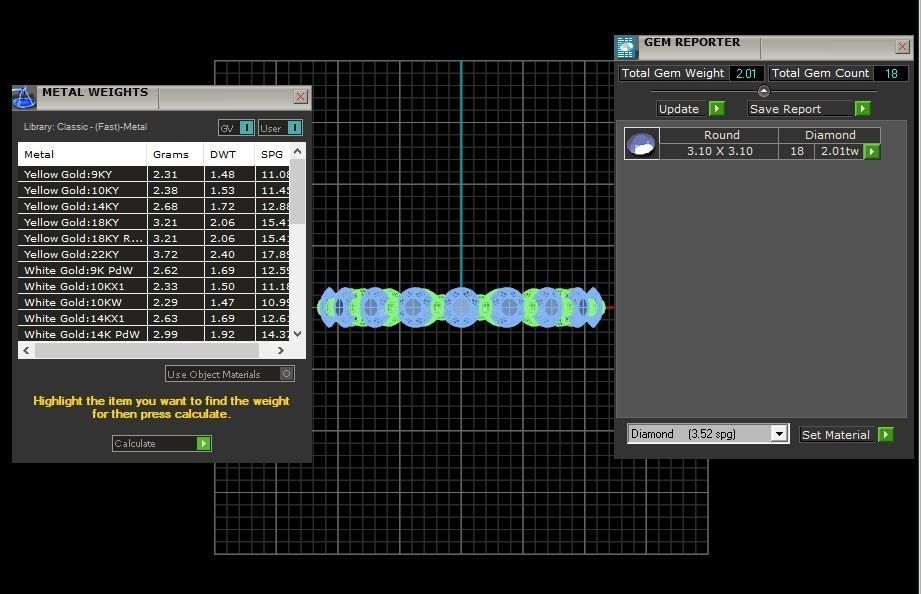The width and height of the screenshot is (922, 594).
Task: Click green arrow next to Set Material
Action: point(886,435)
